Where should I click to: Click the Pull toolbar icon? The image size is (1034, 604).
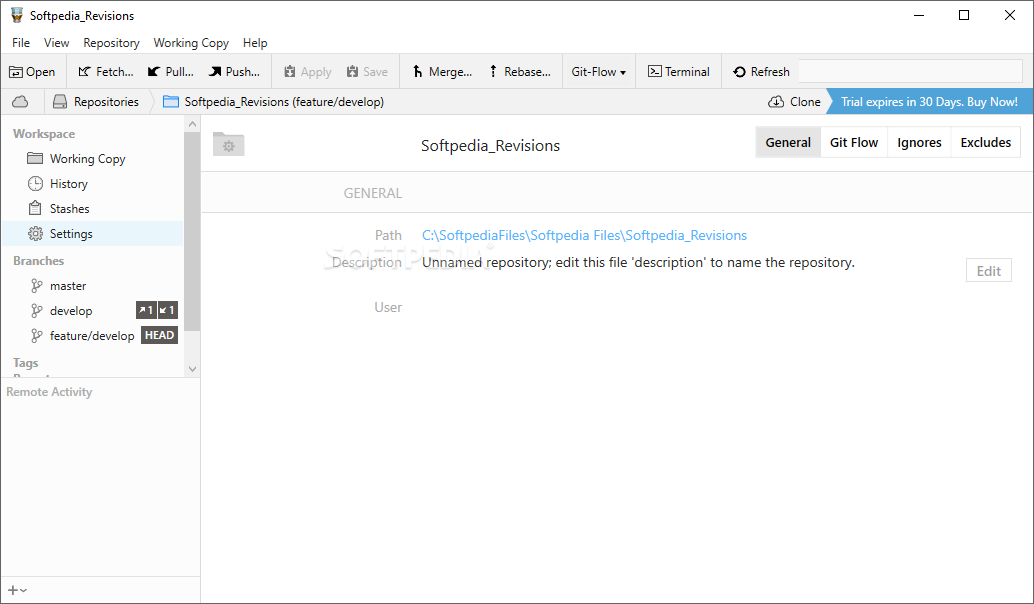click(x=154, y=72)
